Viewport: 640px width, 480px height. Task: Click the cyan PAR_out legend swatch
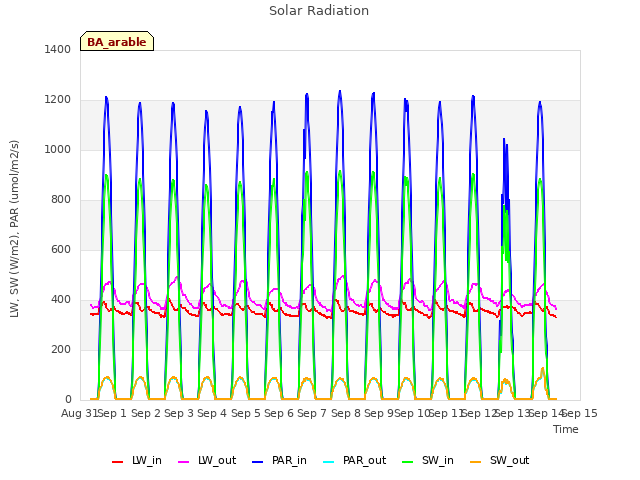(329, 462)
